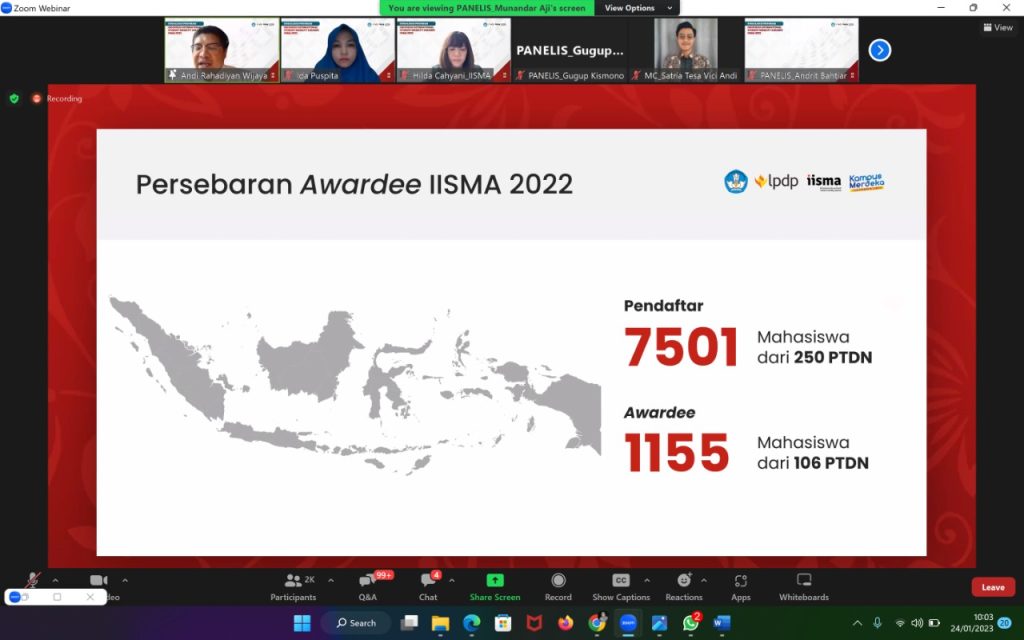Expand the Chat options arrow
1024x640 pixels.
(452, 580)
